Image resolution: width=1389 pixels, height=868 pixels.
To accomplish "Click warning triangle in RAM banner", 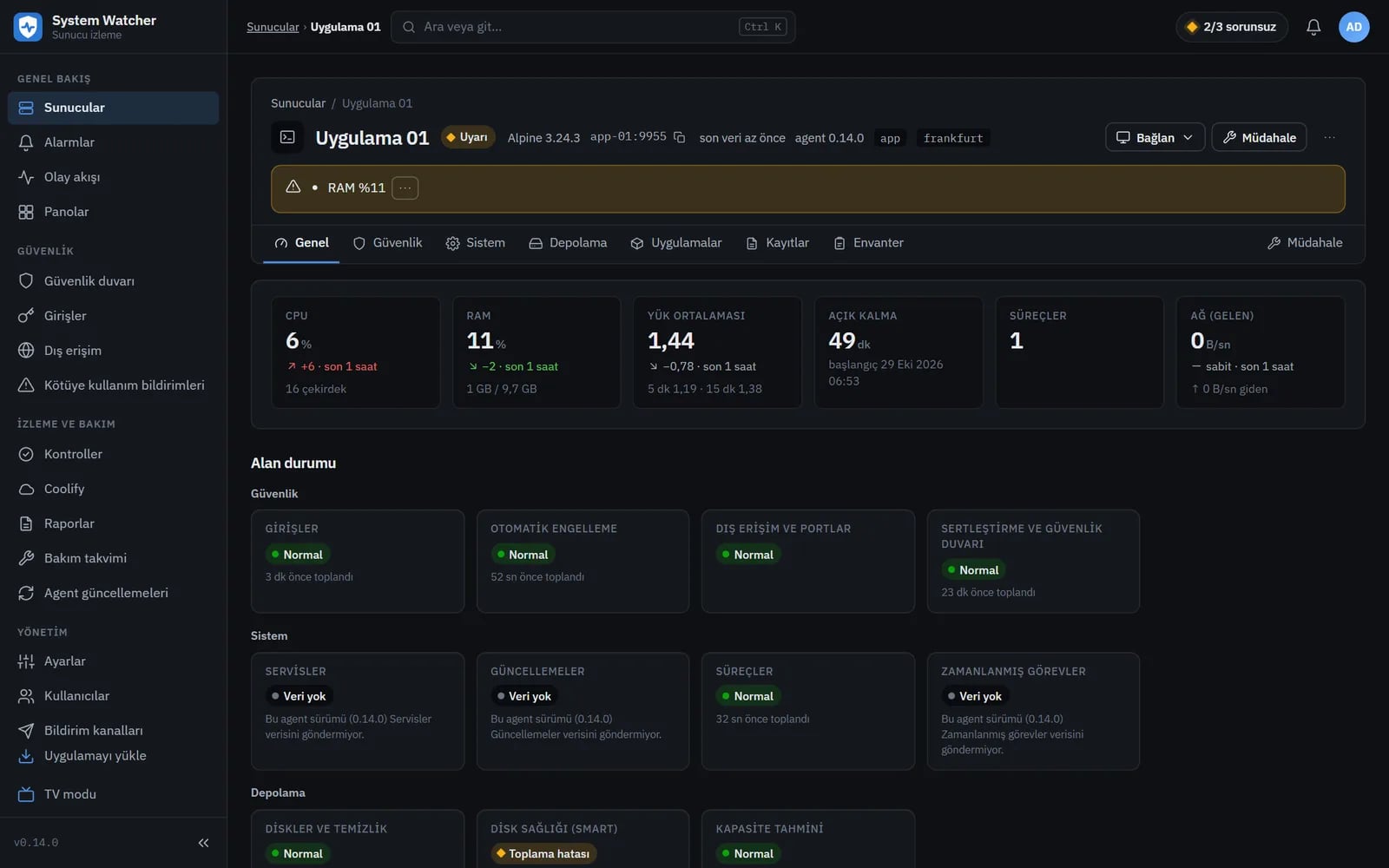I will pos(293,187).
